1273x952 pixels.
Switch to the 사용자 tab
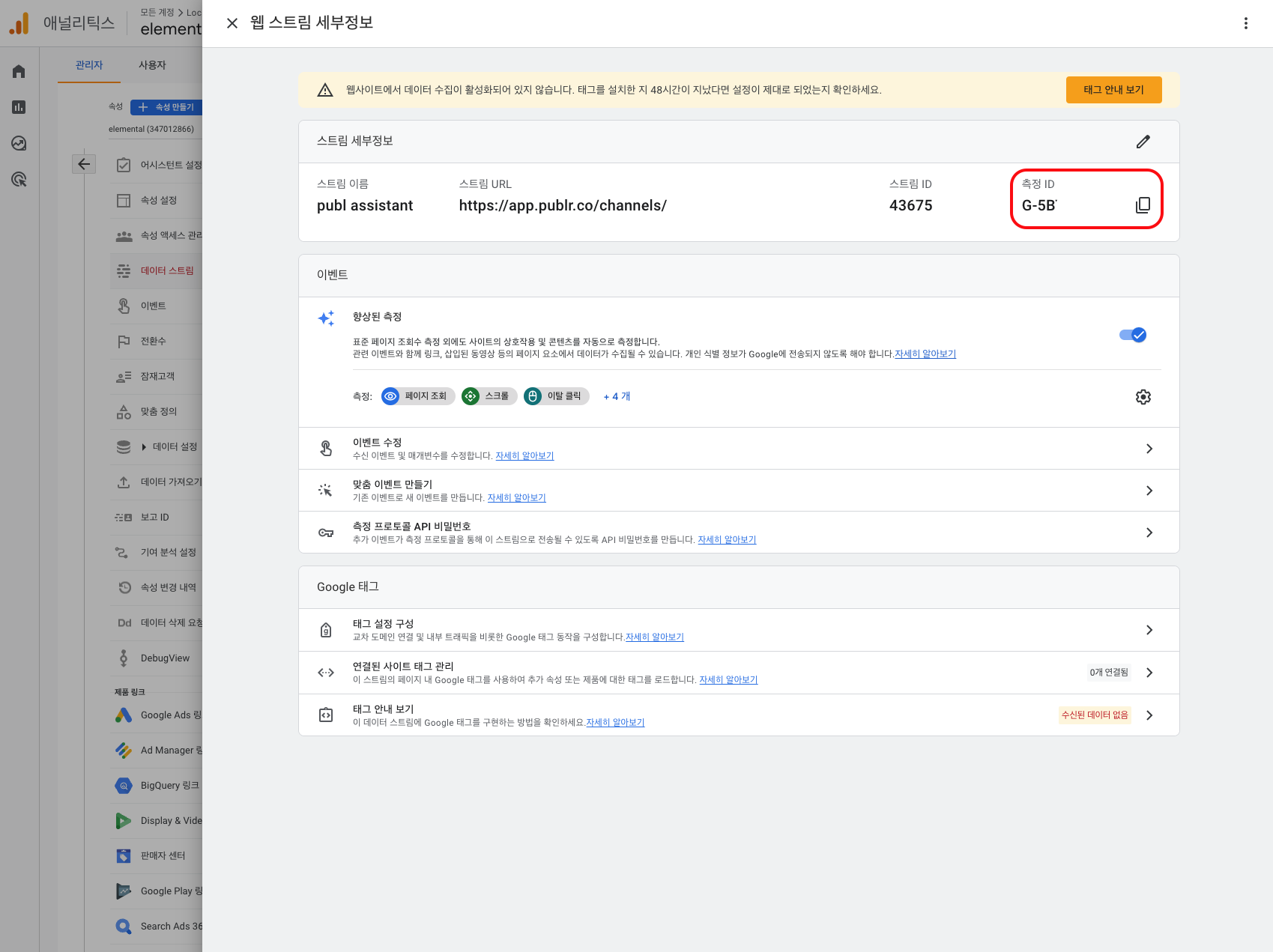152,65
